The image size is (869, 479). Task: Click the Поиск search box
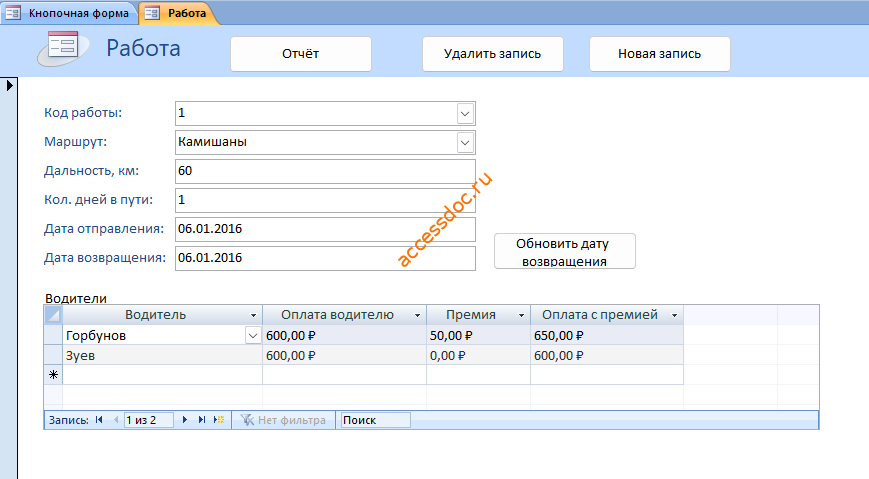click(x=375, y=420)
